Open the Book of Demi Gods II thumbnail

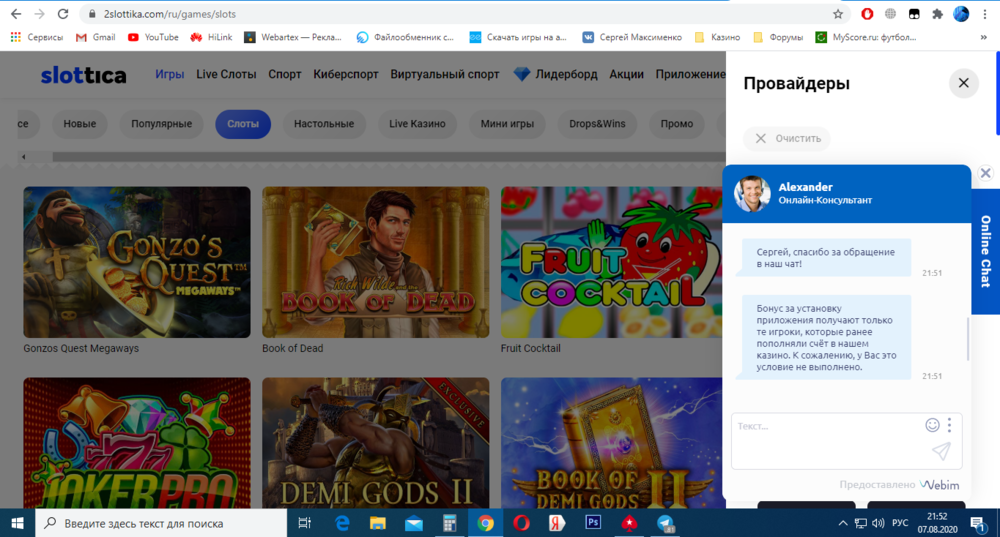pyautogui.click(x=612, y=443)
